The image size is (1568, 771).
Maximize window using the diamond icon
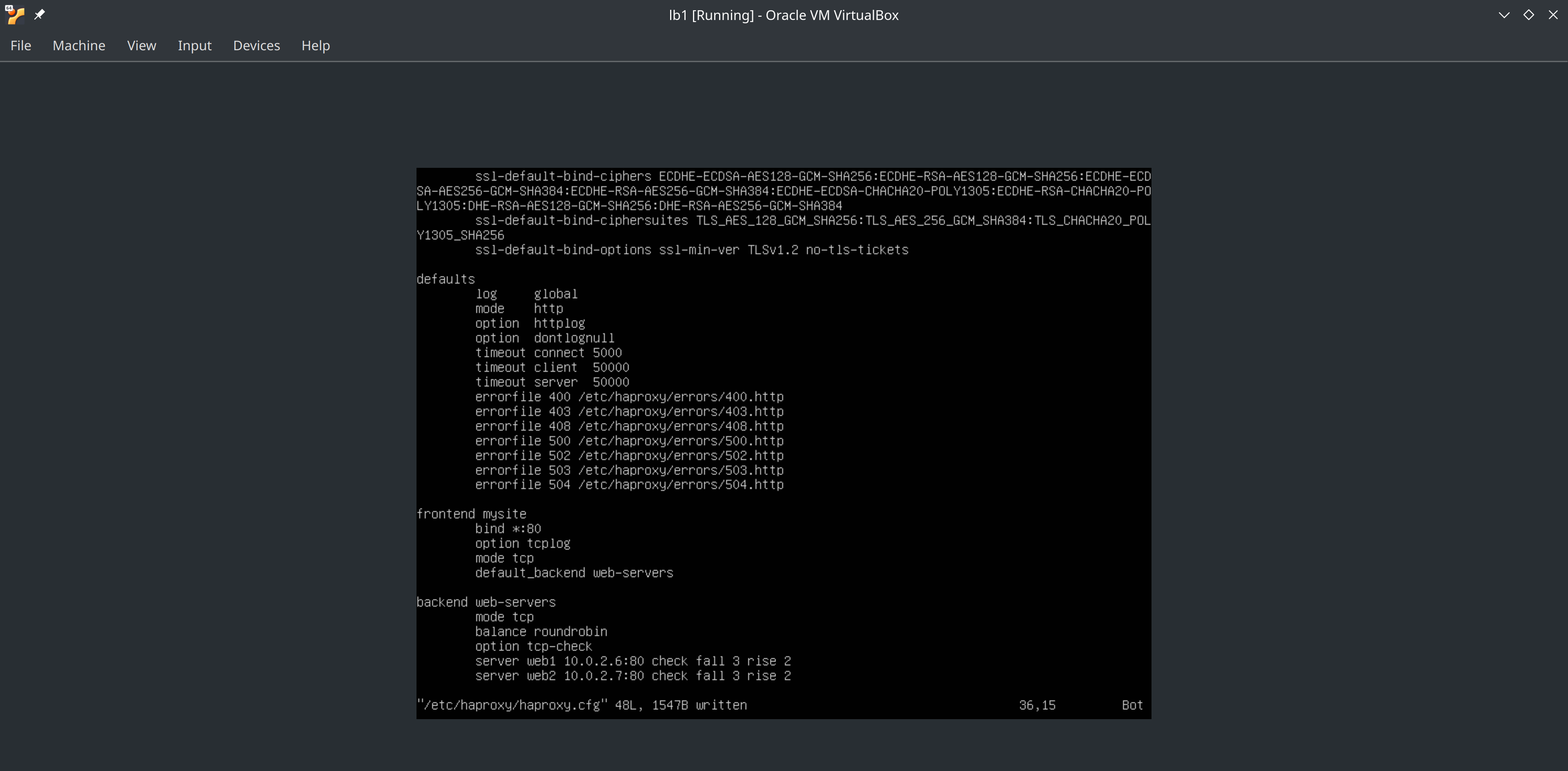pyautogui.click(x=1528, y=15)
